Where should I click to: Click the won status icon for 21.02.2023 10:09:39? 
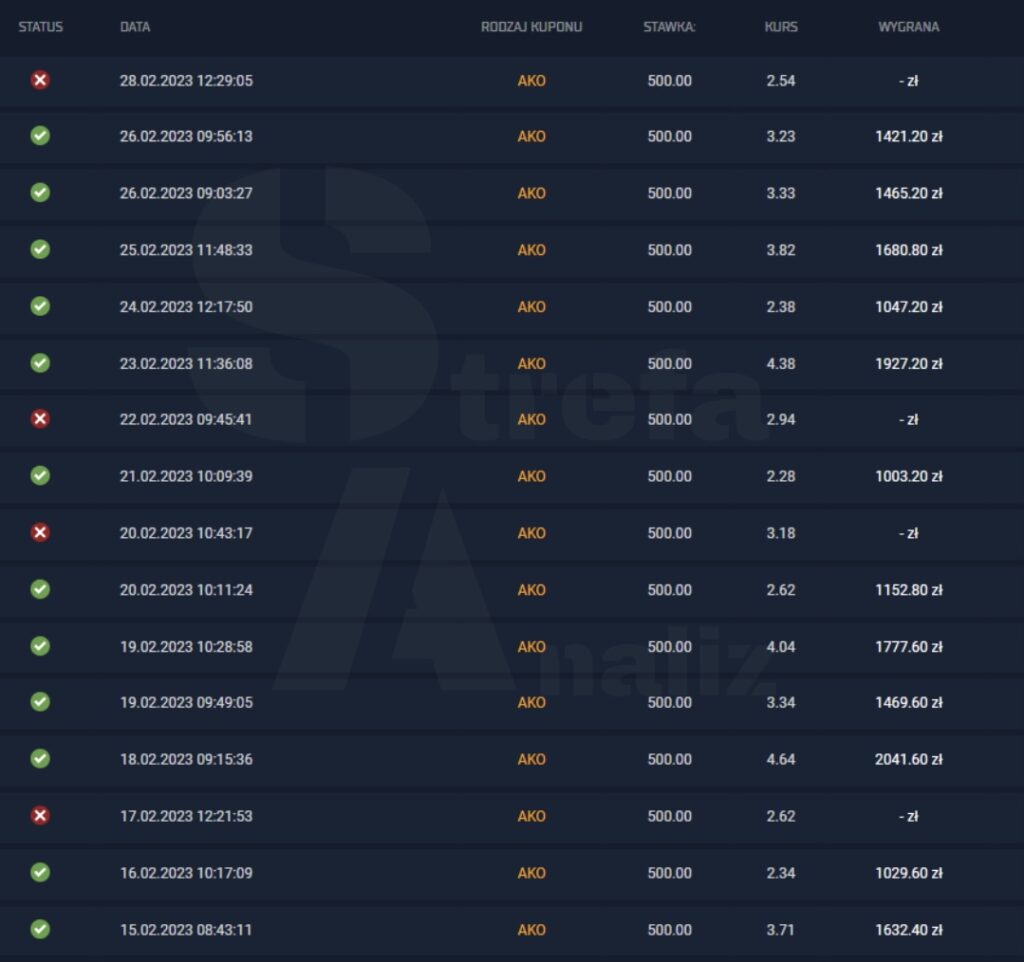click(x=40, y=475)
